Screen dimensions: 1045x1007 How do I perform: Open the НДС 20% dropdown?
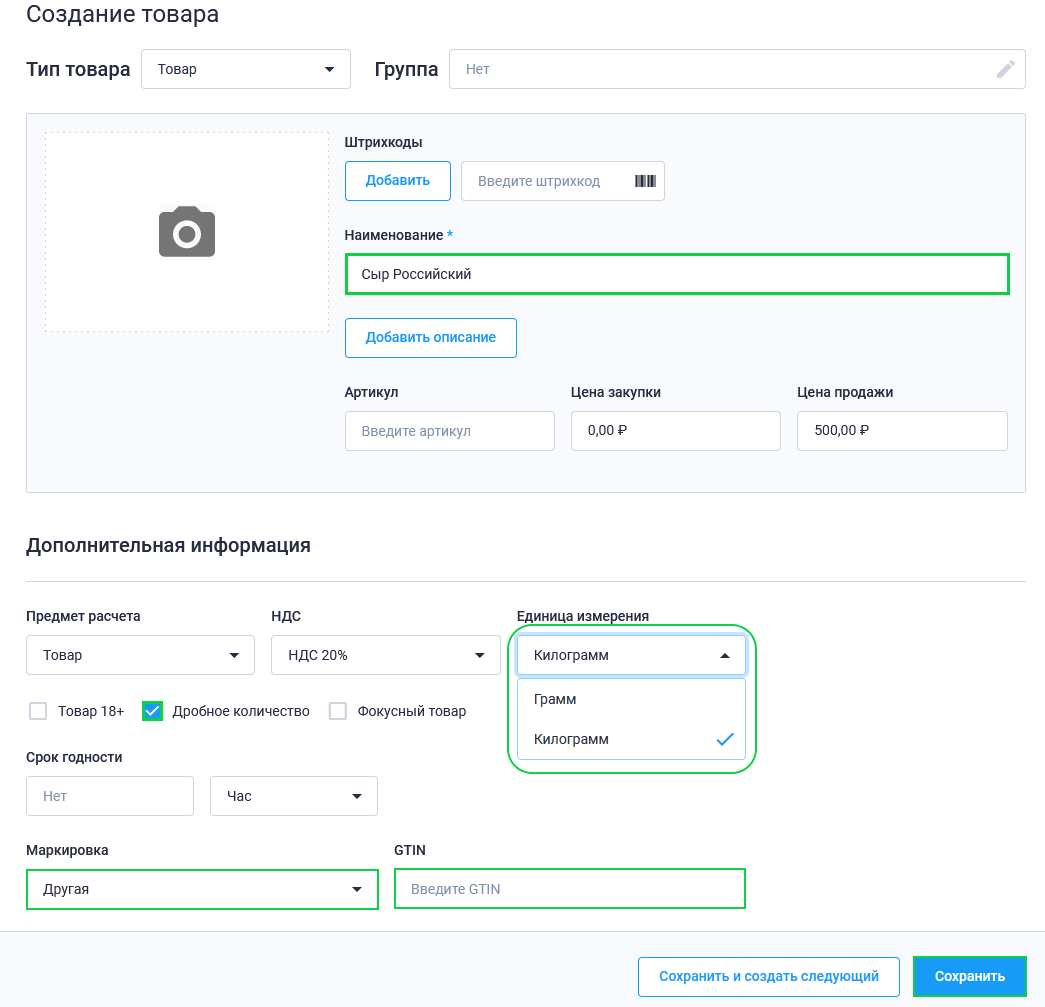coord(386,655)
